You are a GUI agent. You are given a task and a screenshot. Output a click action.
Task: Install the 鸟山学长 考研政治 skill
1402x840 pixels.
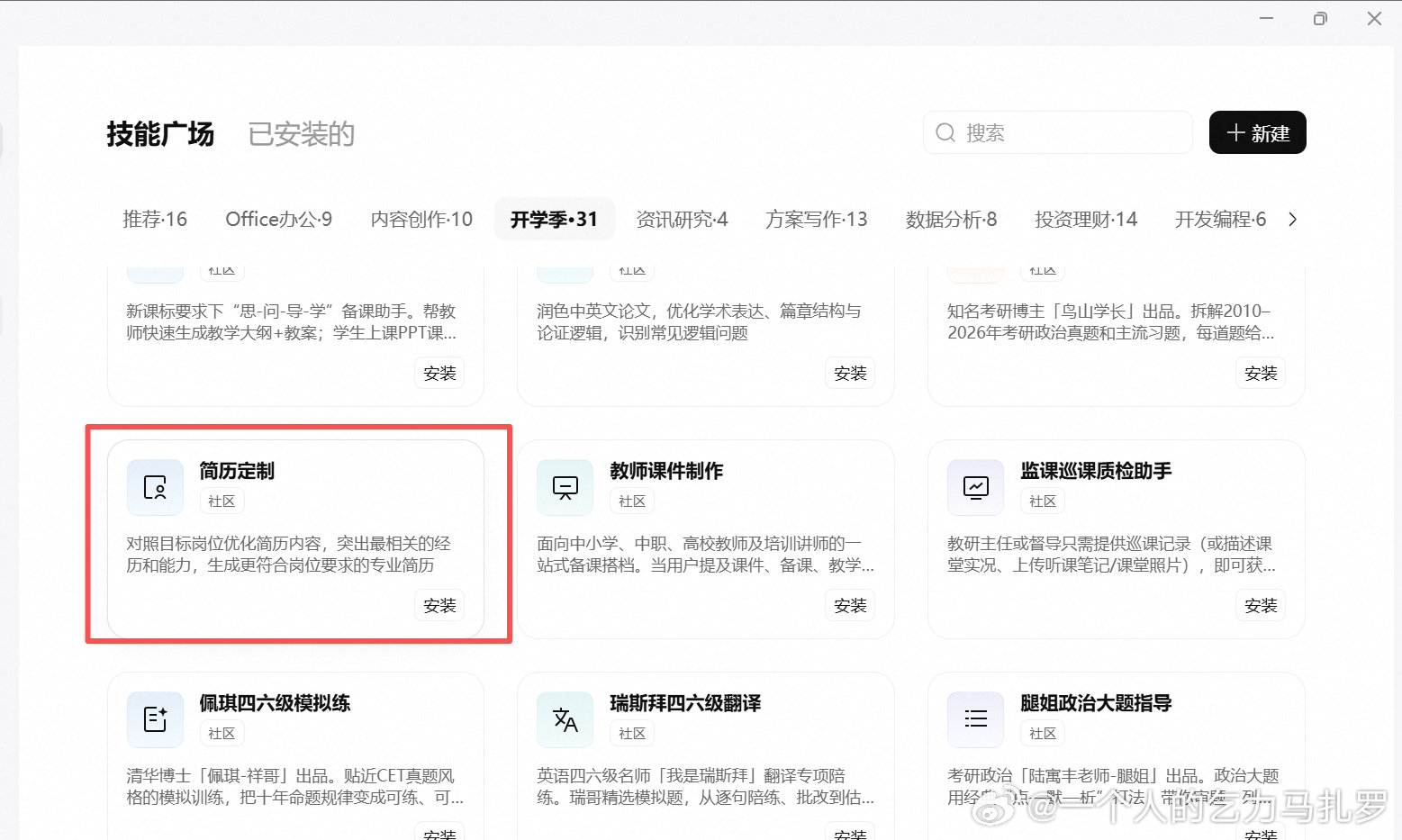point(1262,374)
